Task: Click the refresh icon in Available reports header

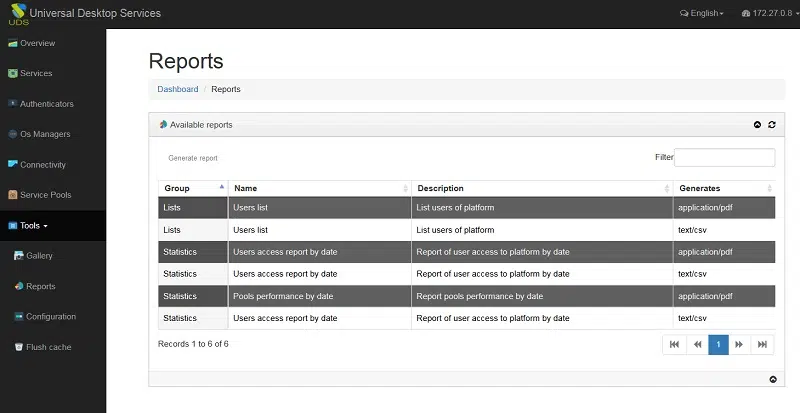Action: coord(772,125)
